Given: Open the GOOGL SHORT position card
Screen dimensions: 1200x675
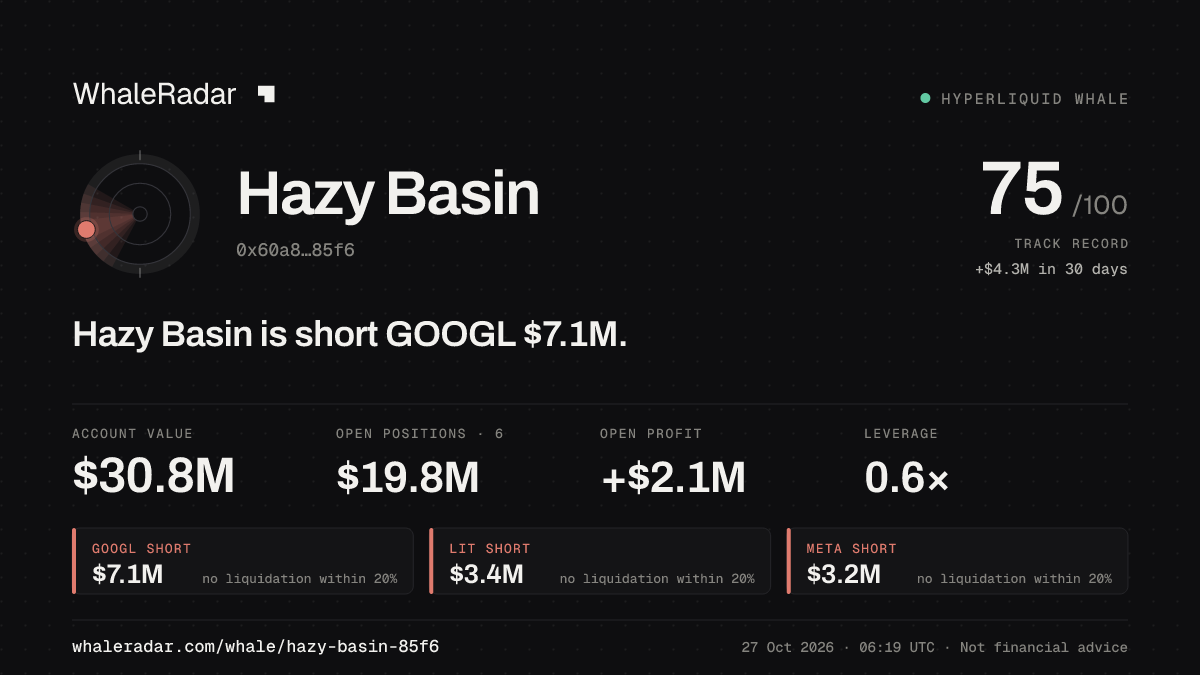Looking at the screenshot, I should 243,561.
